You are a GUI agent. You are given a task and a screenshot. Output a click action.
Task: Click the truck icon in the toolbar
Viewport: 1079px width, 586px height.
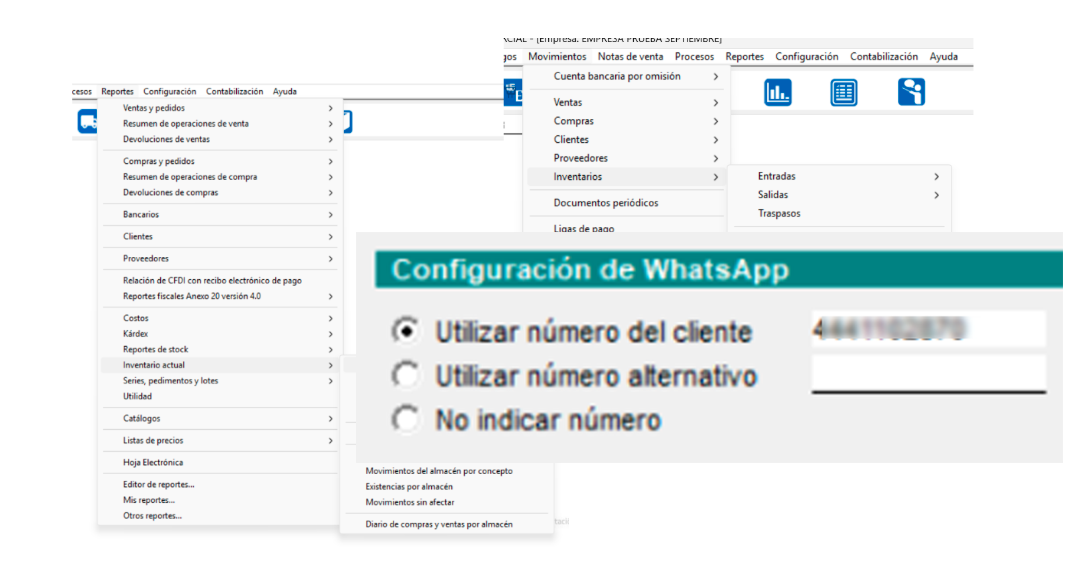pyautogui.click(x=87, y=121)
